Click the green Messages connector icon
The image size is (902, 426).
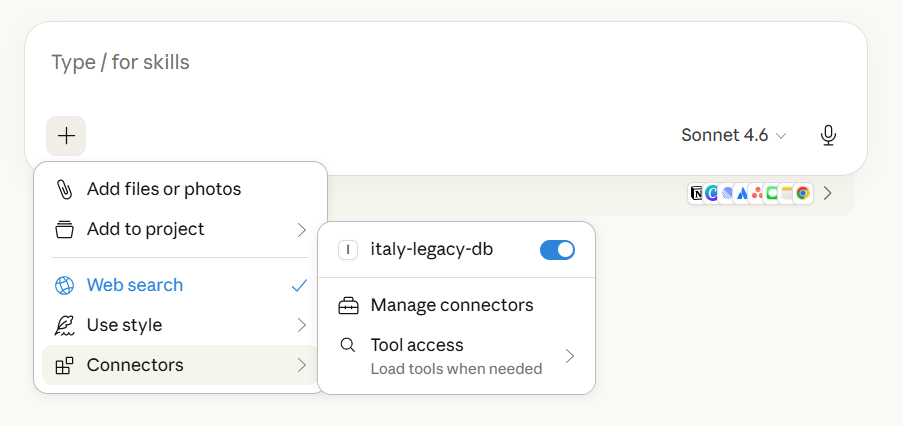point(772,193)
